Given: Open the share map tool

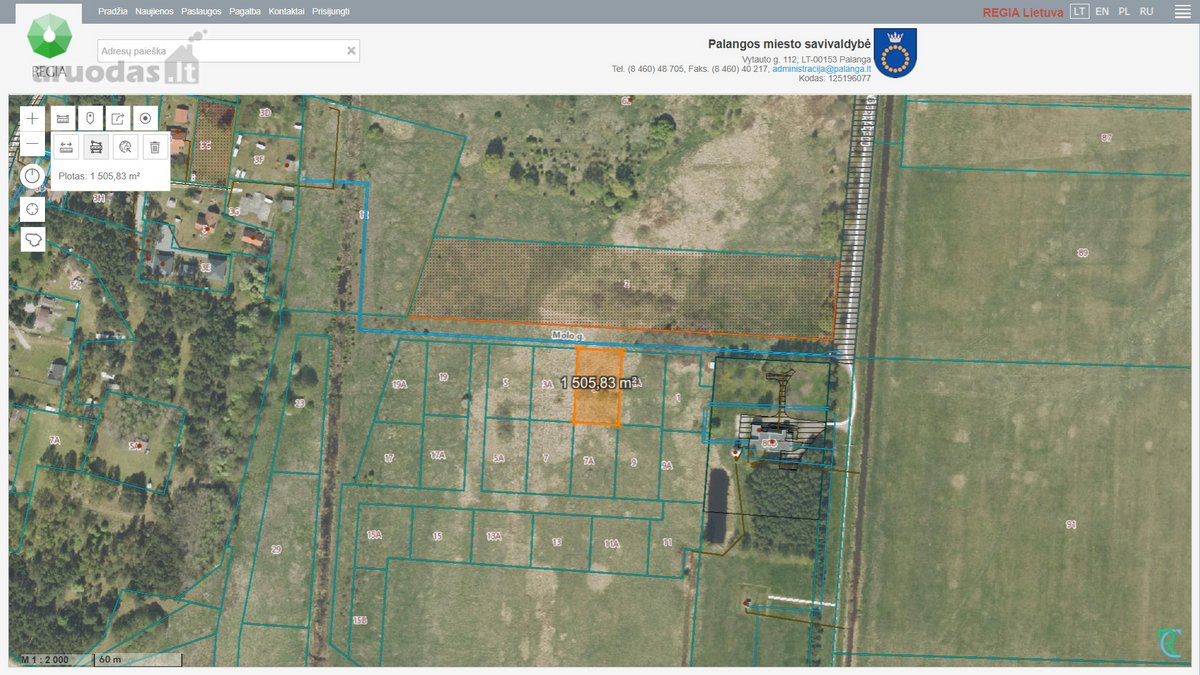Looking at the screenshot, I should pyautogui.click(x=118, y=118).
